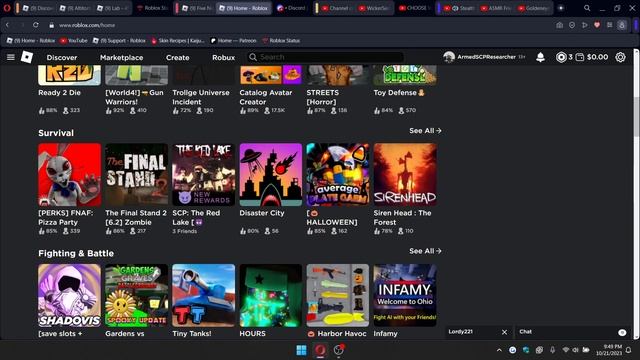Click the browser address bar URL
The height and width of the screenshot is (360, 640).
pyautogui.click(x=87, y=25)
